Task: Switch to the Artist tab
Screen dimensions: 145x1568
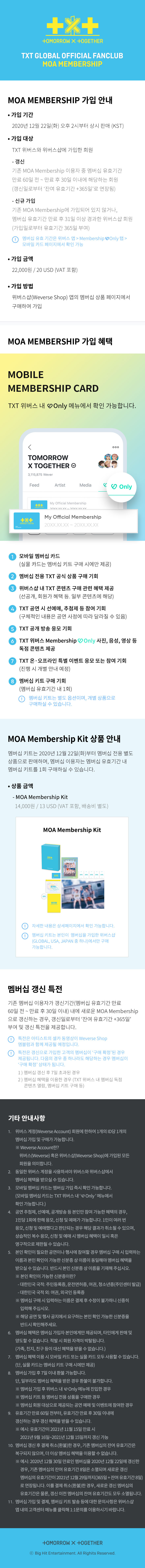Action: (x=60, y=485)
